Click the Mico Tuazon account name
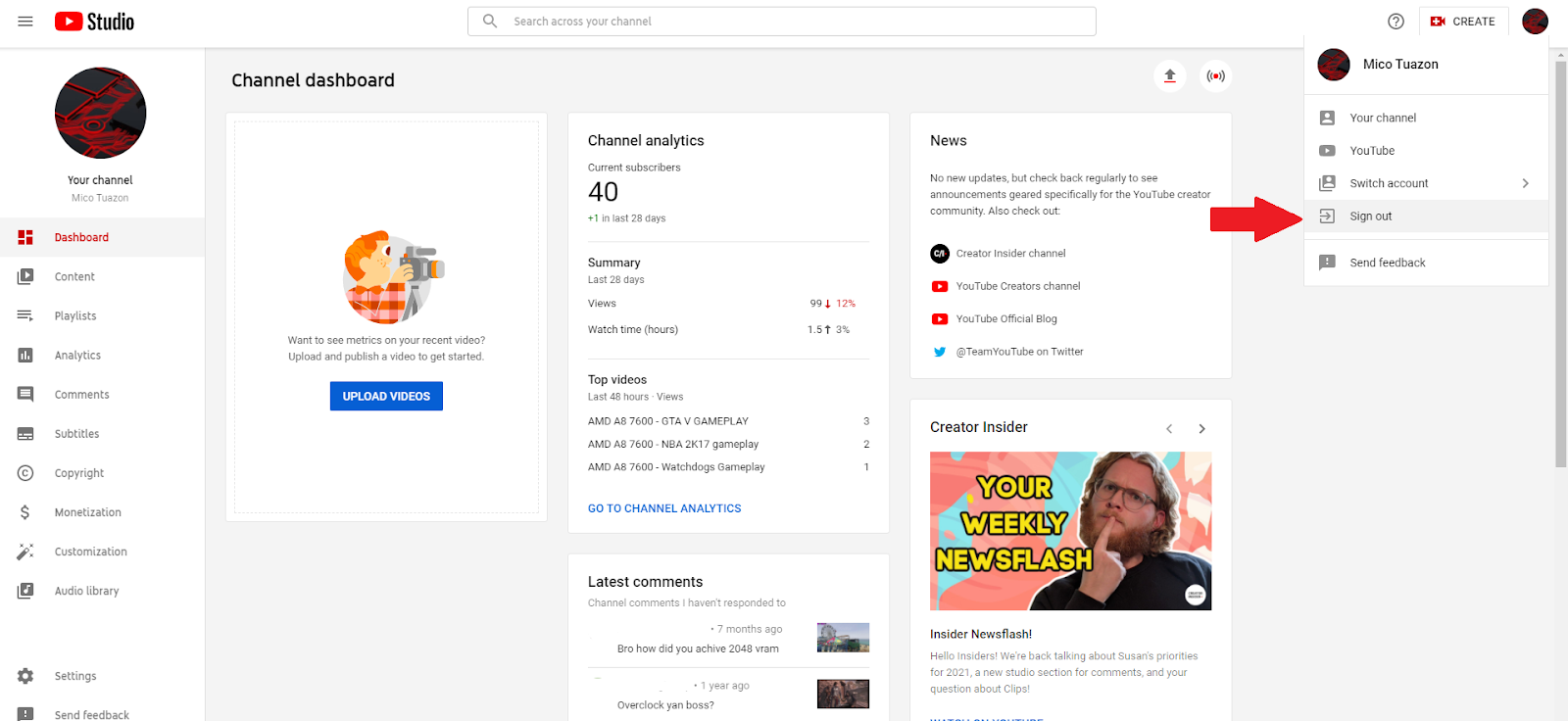Image resolution: width=1568 pixels, height=721 pixels. tap(1400, 65)
